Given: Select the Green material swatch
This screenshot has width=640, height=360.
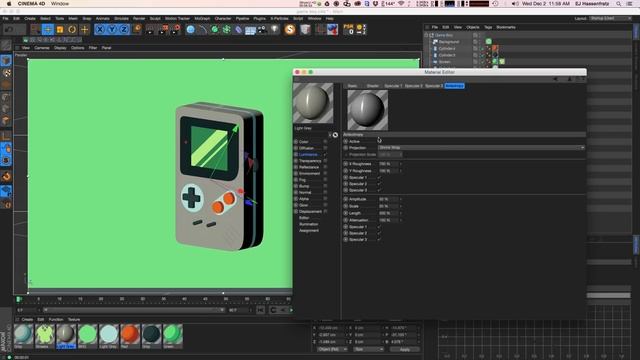Looking at the screenshot, I should click(x=173, y=336).
